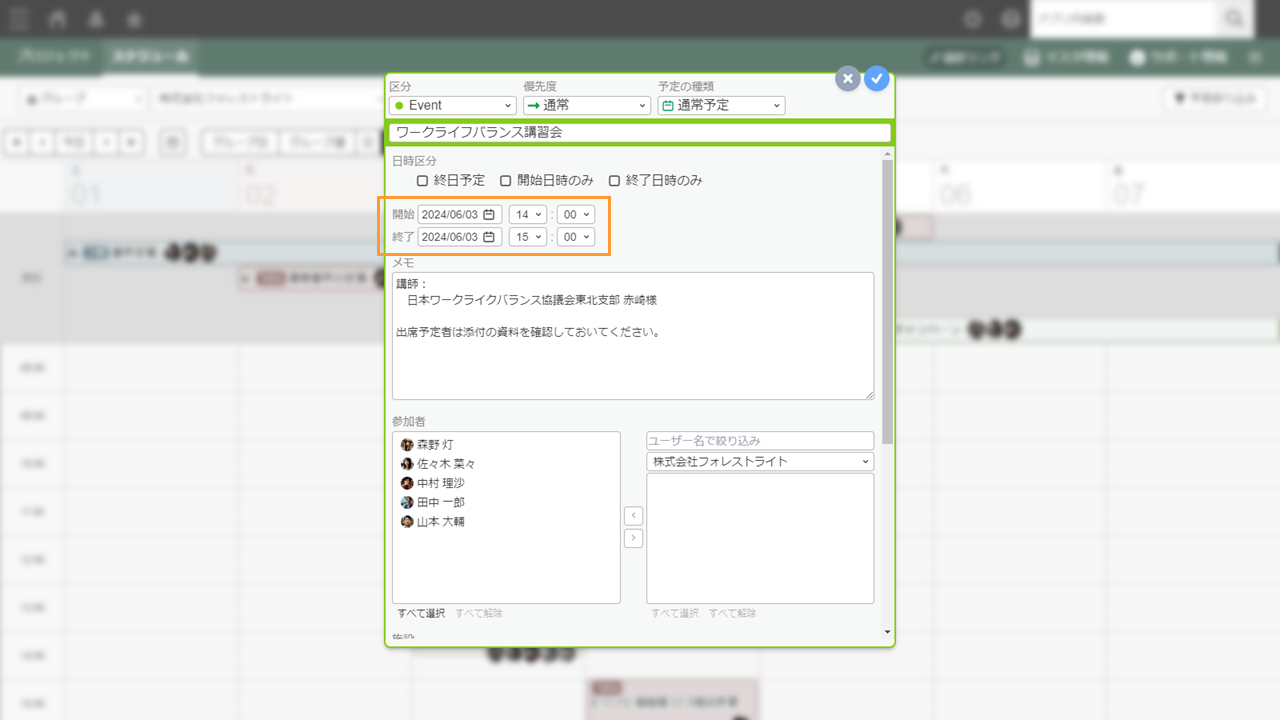Click the search magnifier in top bar
The image size is (1280, 720).
[x=1233, y=19]
